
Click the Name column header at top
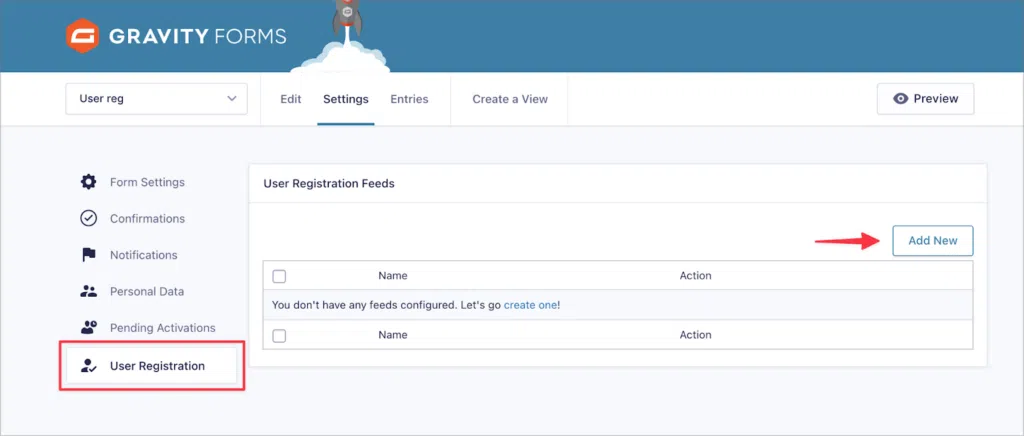coord(392,275)
